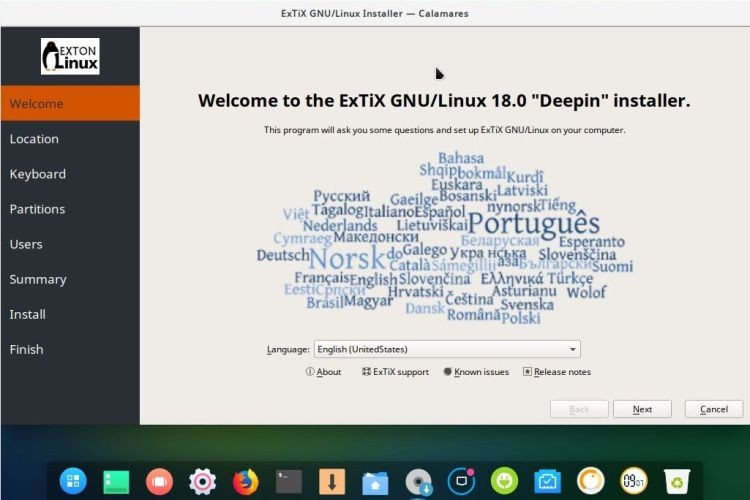
Task: Open the blue home folder file manager
Action: (x=375, y=483)
